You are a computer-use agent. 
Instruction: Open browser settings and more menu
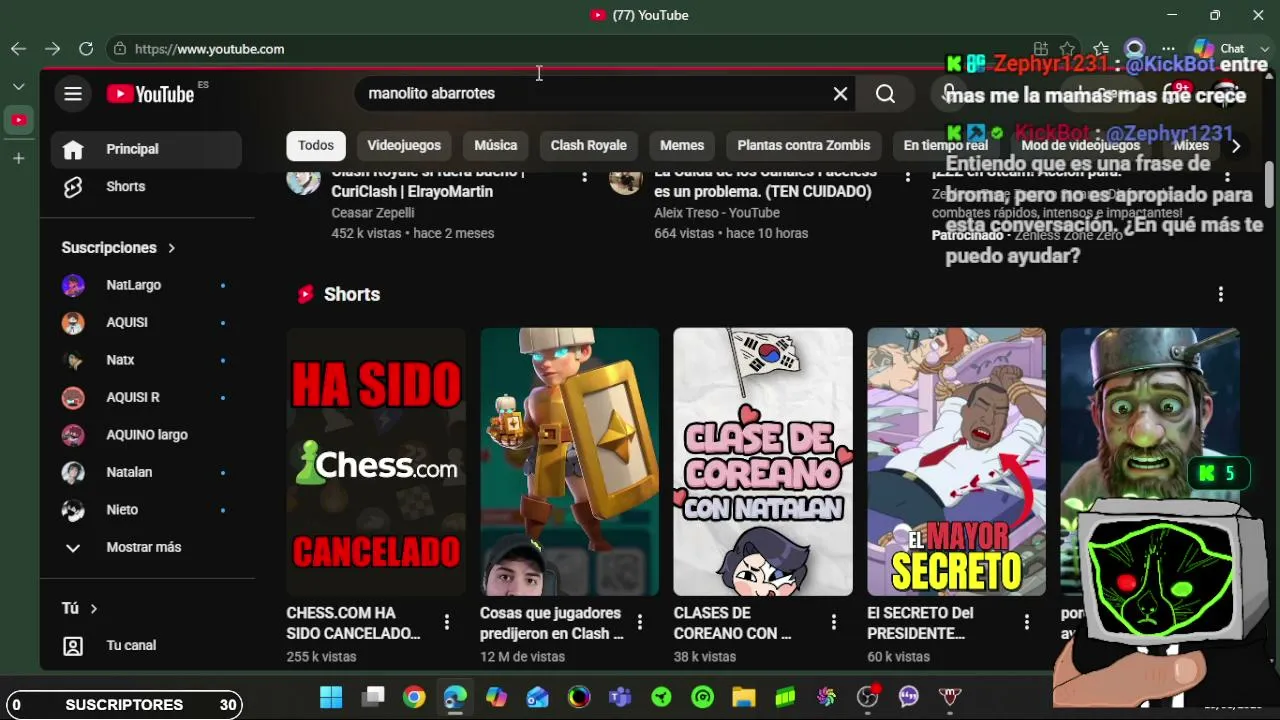click(1168, 49)
